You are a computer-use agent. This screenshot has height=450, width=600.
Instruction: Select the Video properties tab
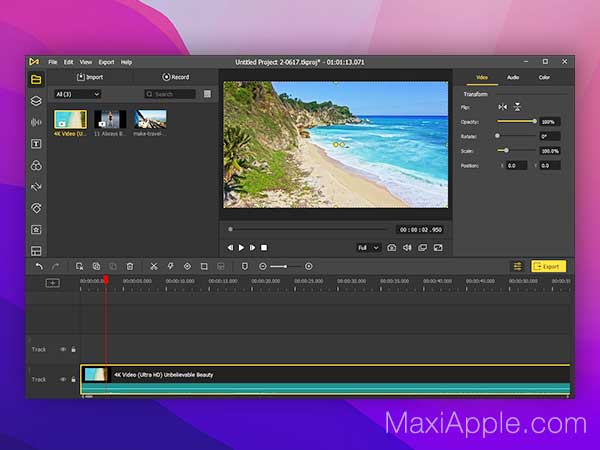coord(482,77)
